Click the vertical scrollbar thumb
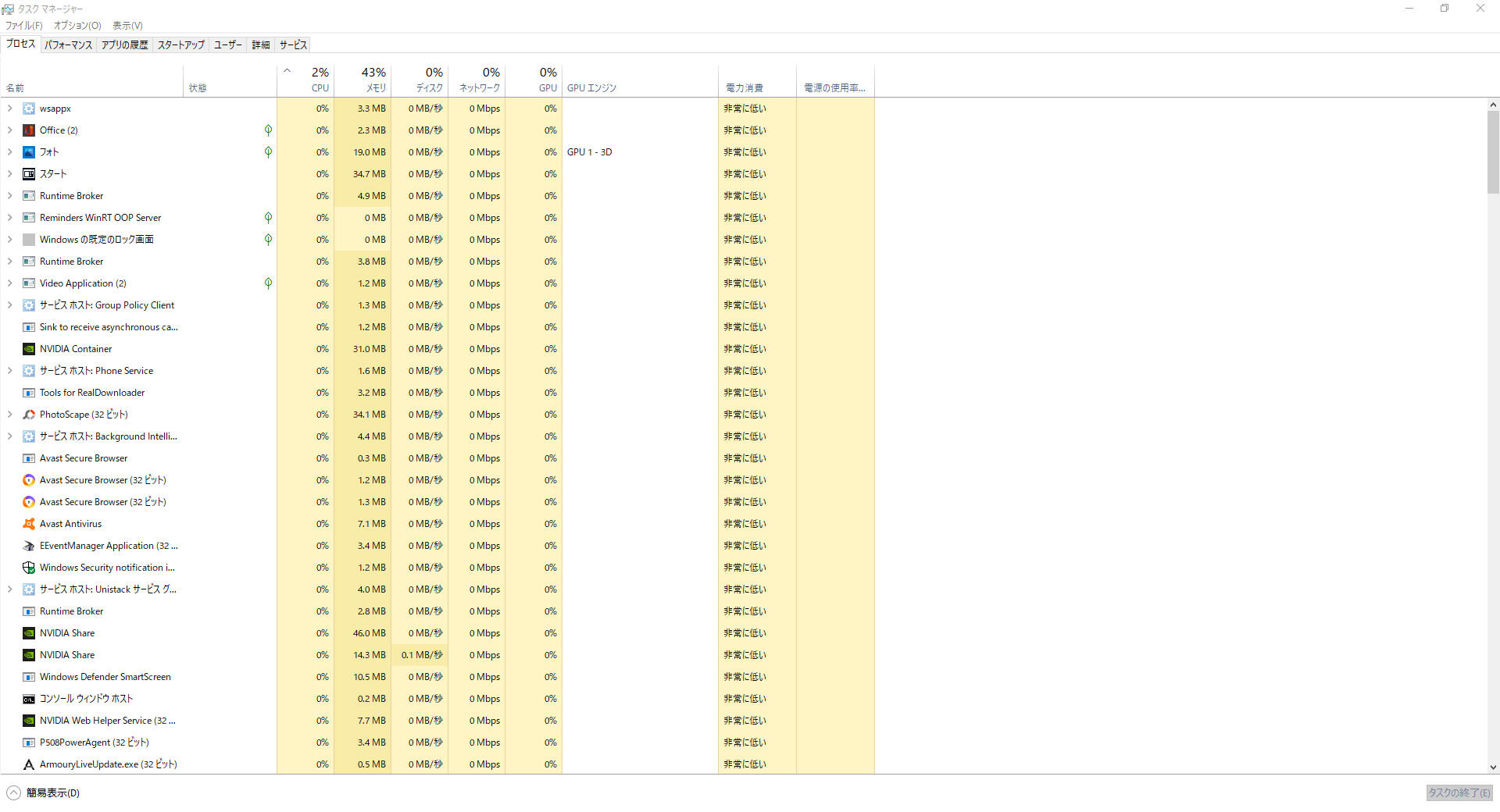Image resolution: width=1500 pixels, height=812 pixels. 1493,152
